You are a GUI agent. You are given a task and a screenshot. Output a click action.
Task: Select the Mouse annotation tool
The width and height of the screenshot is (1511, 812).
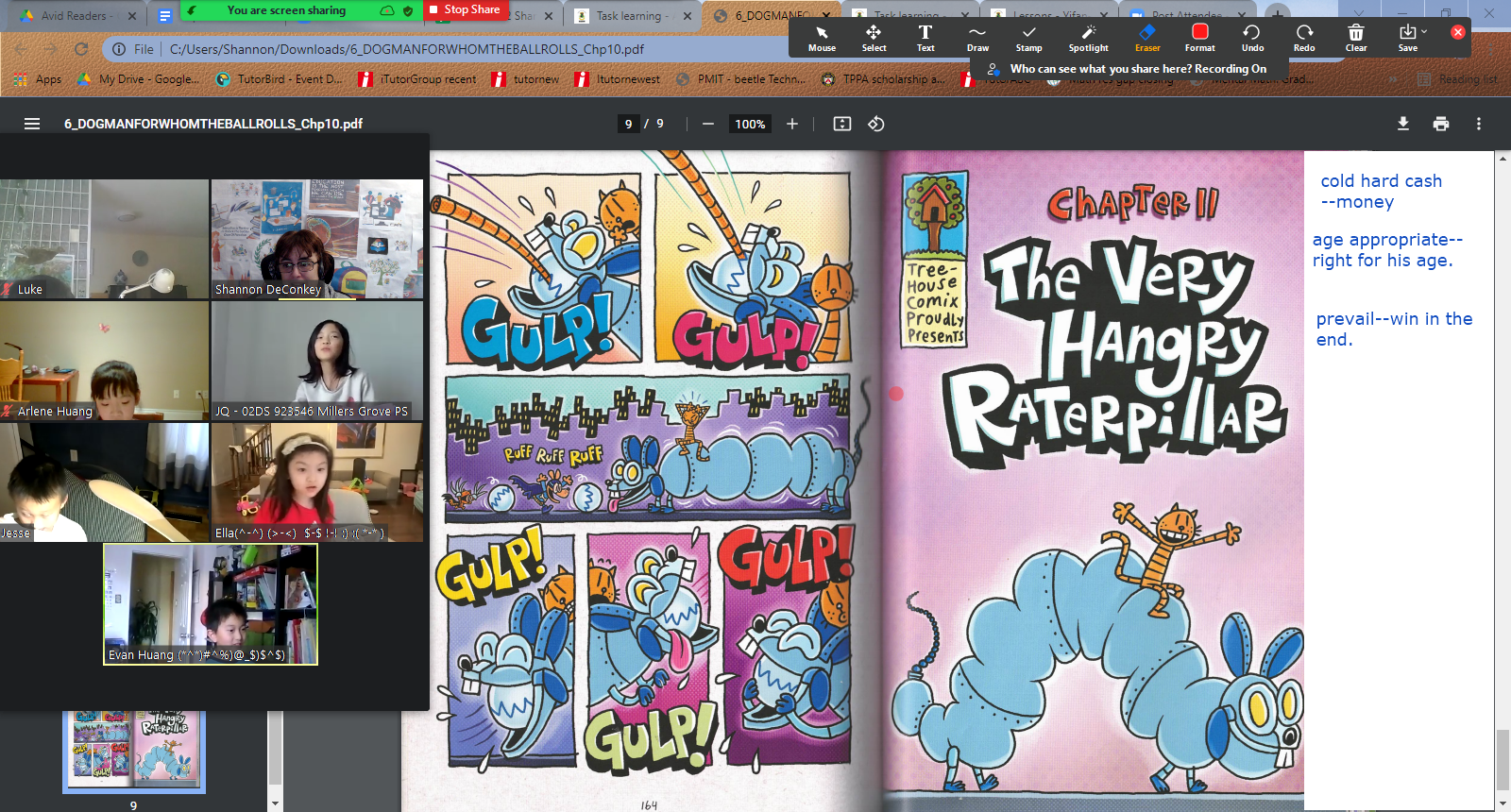click(x=822, y=39)
